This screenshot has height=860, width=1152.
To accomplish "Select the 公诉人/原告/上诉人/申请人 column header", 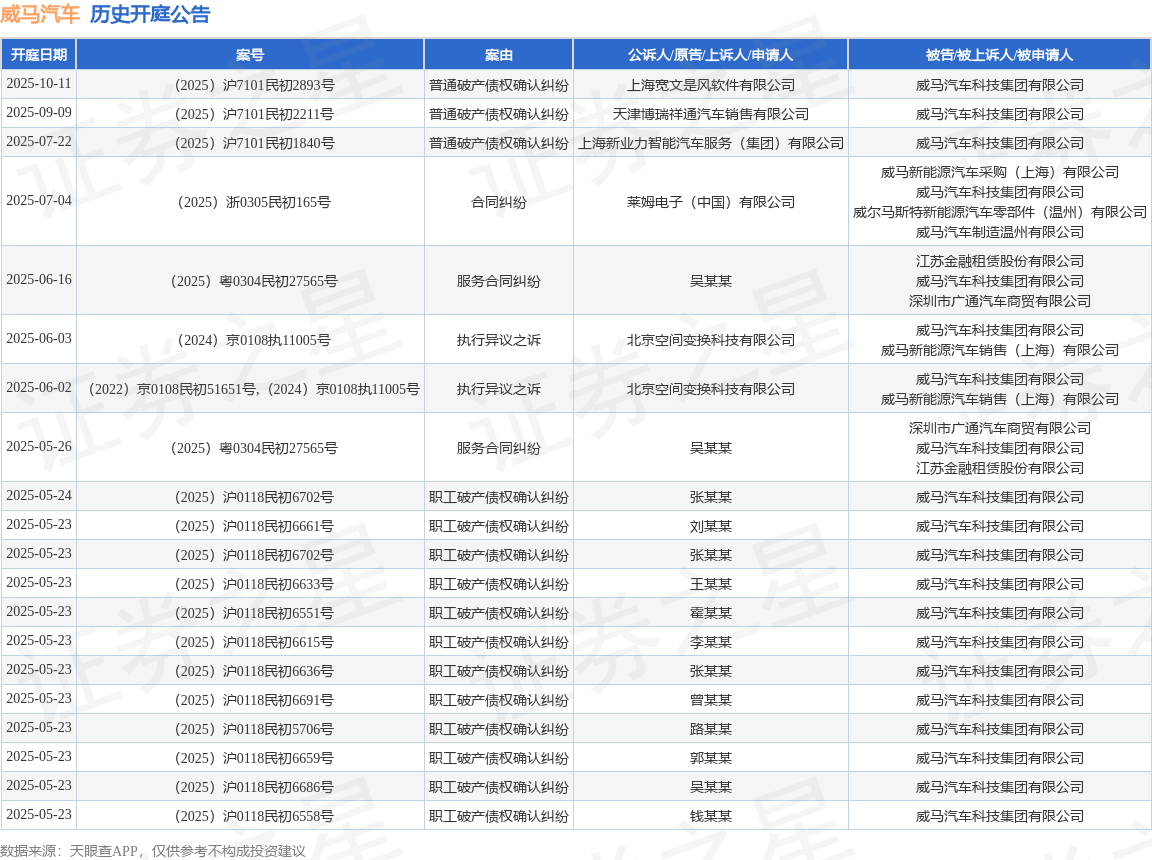I will pyautogui.click(x=710, y=55).
